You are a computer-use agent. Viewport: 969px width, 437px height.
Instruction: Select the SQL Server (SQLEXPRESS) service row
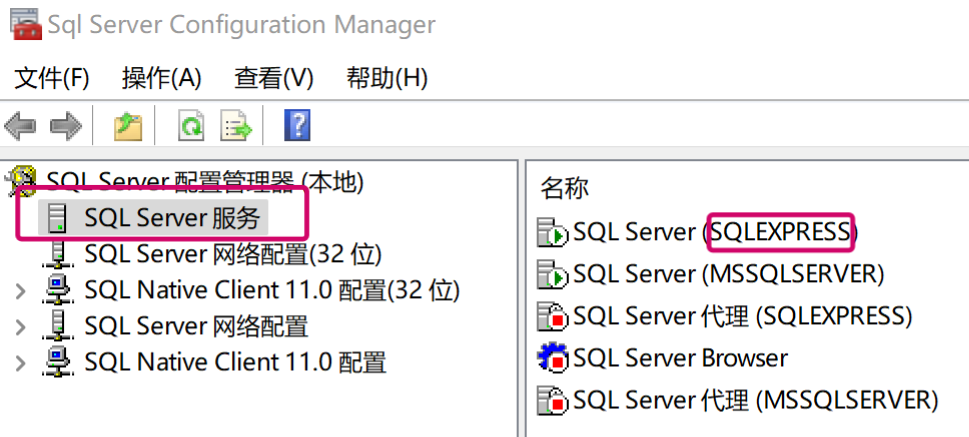[698, 232]
